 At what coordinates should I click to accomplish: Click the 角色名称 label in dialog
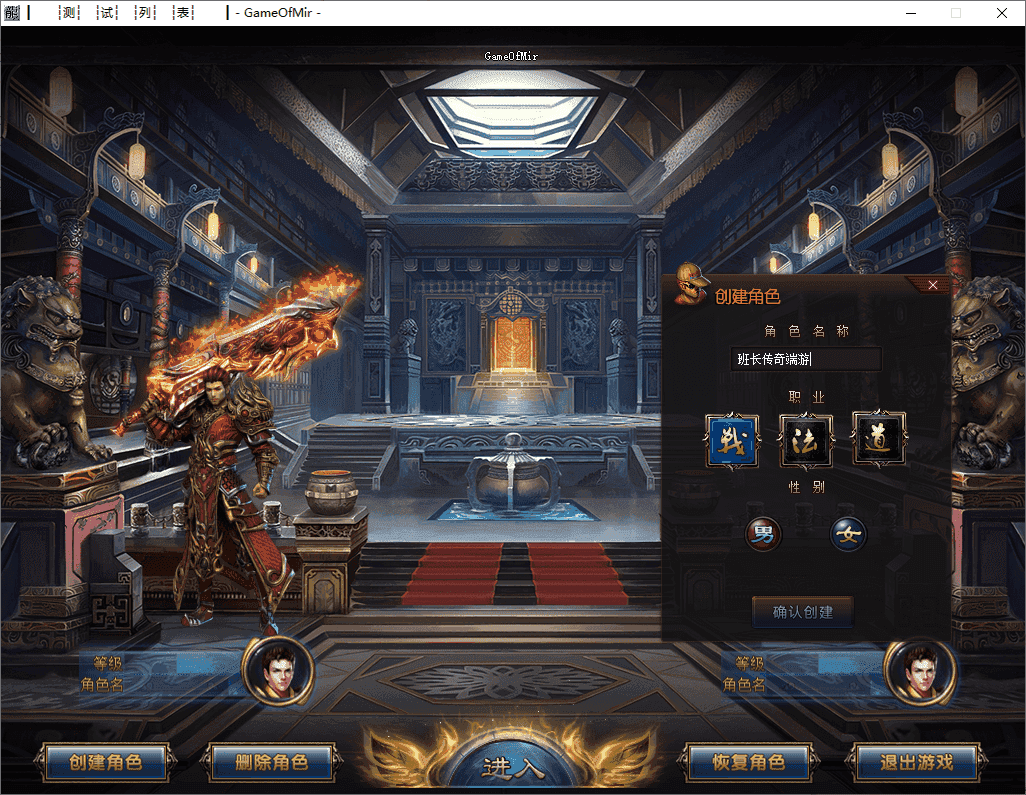coord(806,331)
